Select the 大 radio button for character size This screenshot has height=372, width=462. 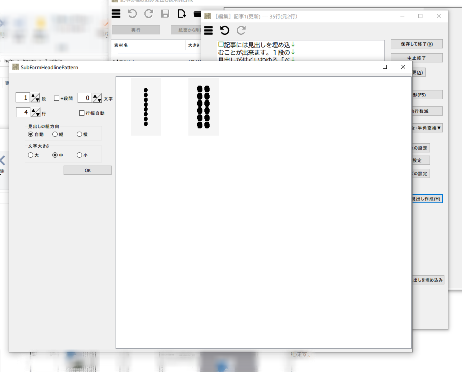[31, 155]
